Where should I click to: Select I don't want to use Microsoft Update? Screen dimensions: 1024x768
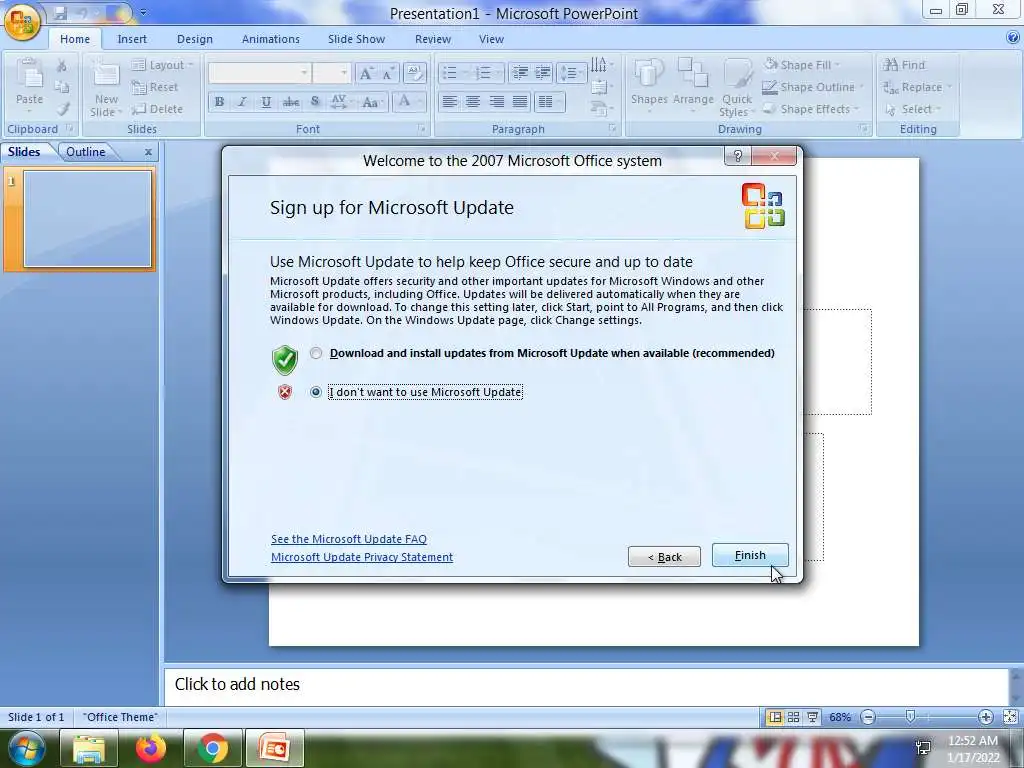click(x=316, y=392)
